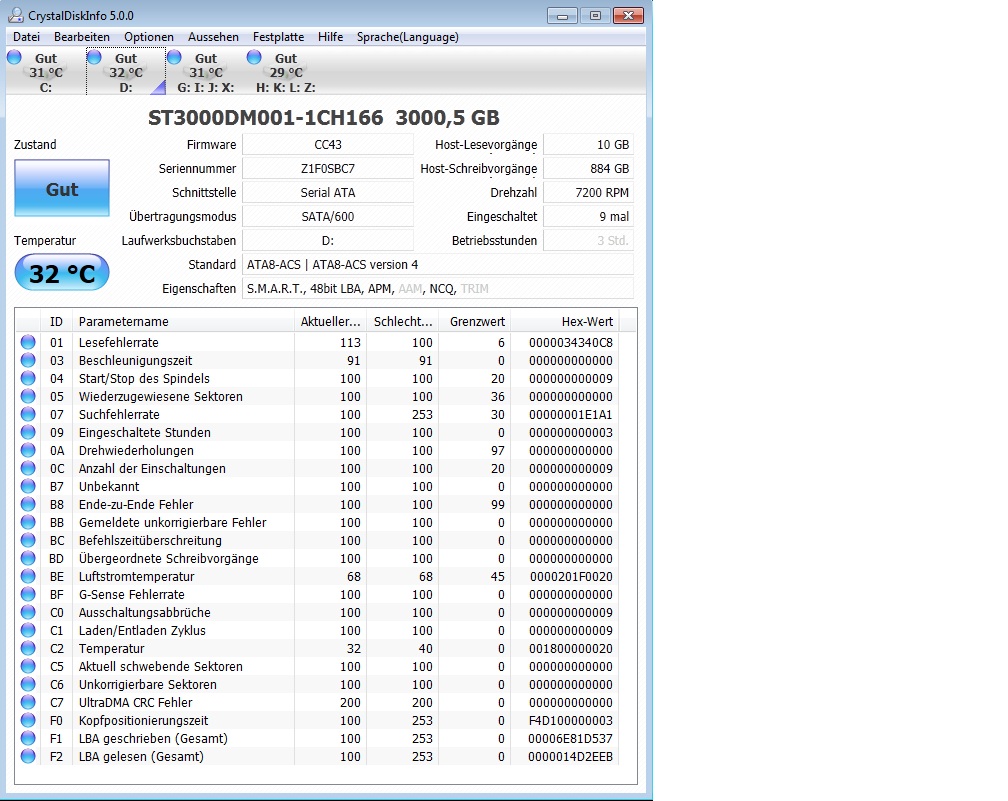The width and height of the screenshot is (1008, 801).
Task: Click the Betriebsstunden value 3 Std.
Action: tap(588, 240)
